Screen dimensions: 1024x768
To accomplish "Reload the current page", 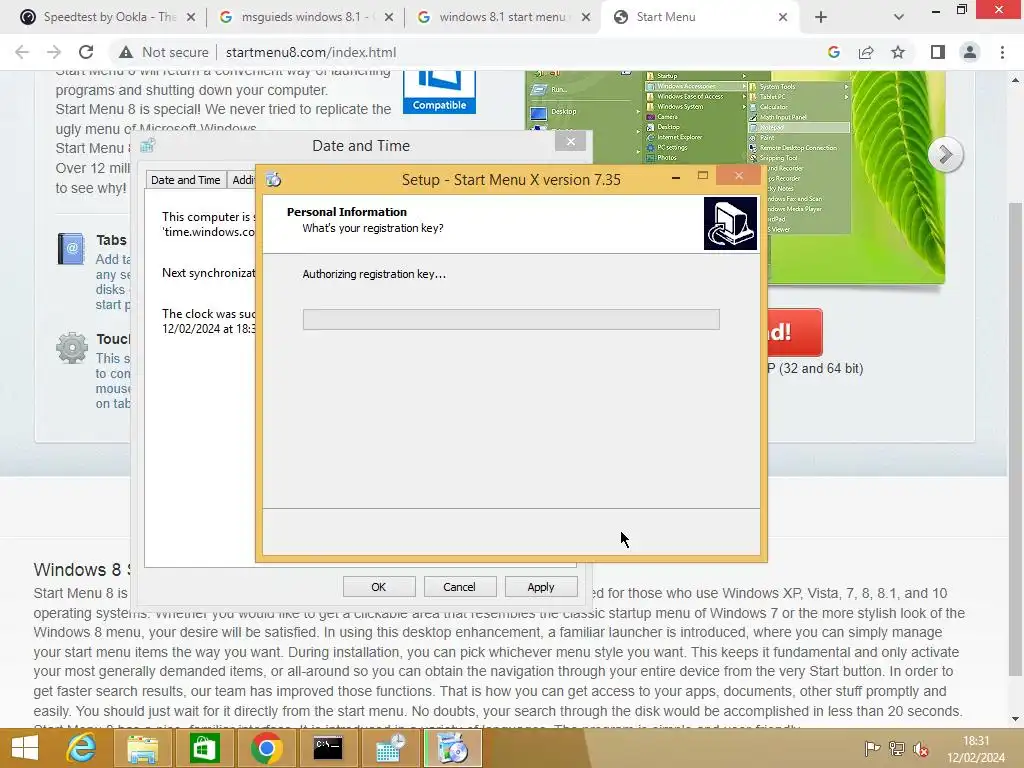I will [86, 52].
